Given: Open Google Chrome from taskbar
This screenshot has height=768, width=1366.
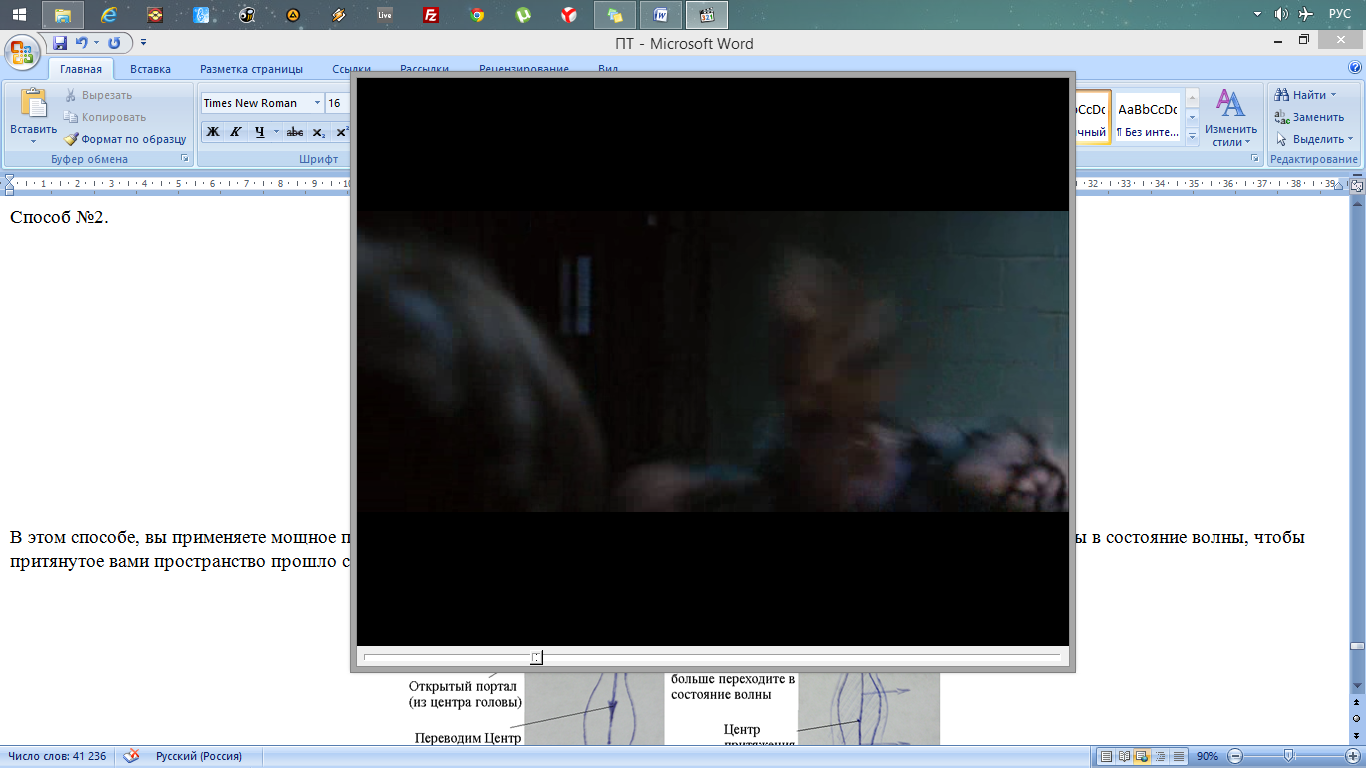Looking at the screenshot, I should [477, 15].
